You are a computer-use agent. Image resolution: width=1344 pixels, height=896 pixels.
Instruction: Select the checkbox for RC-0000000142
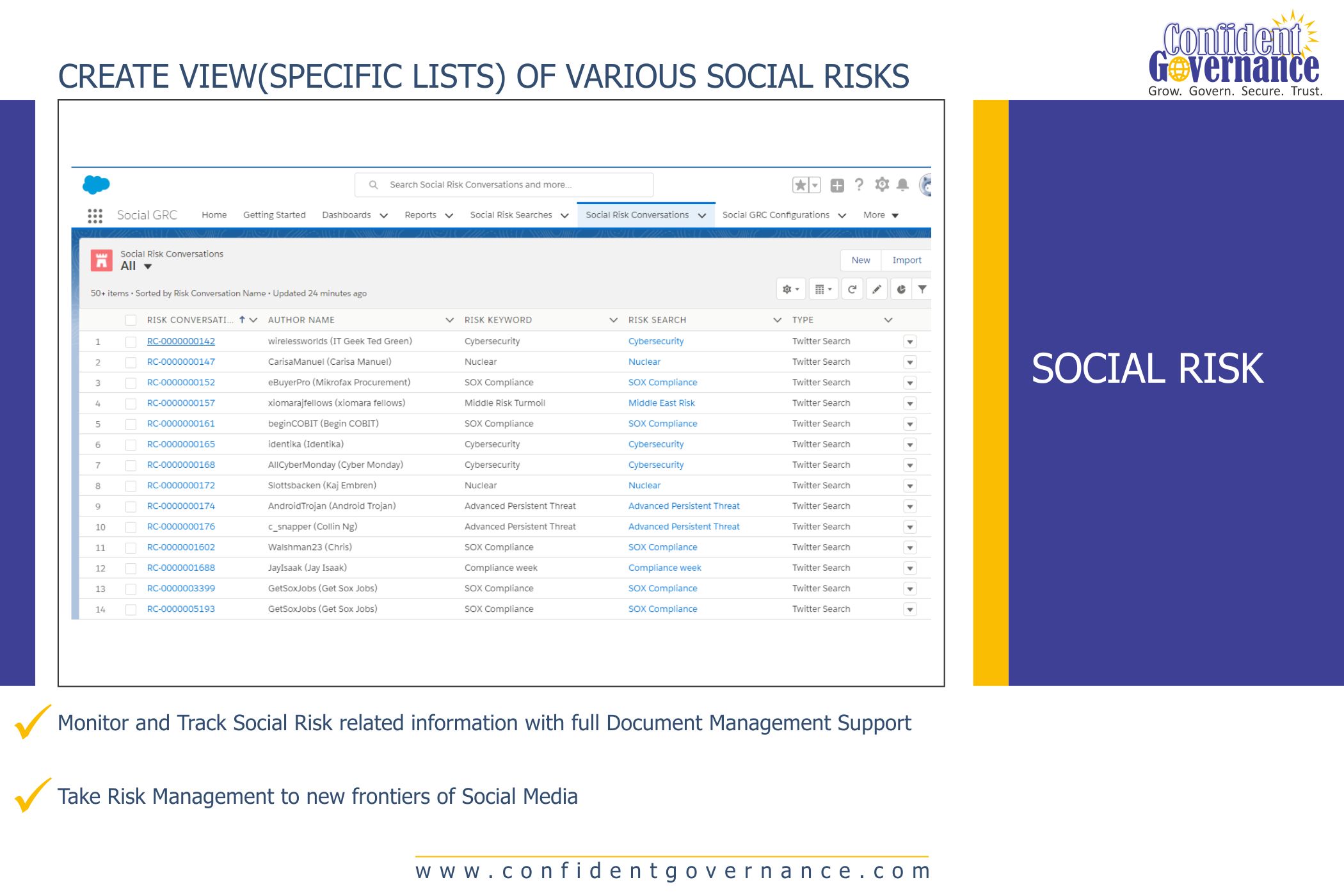(x=131, y=341)
